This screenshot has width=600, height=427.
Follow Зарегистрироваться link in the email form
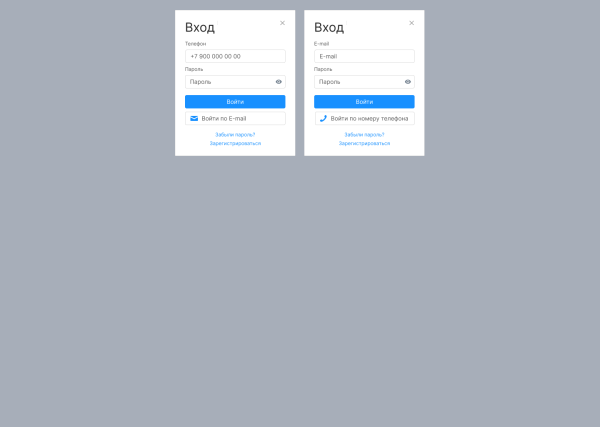click(x=364, y=143)
